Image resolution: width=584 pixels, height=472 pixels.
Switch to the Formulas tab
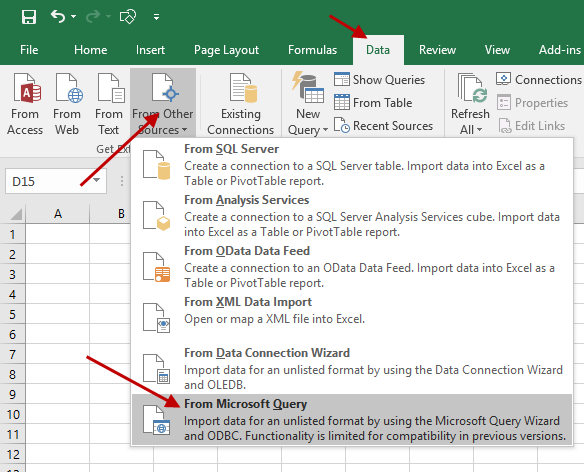(312, 50)
